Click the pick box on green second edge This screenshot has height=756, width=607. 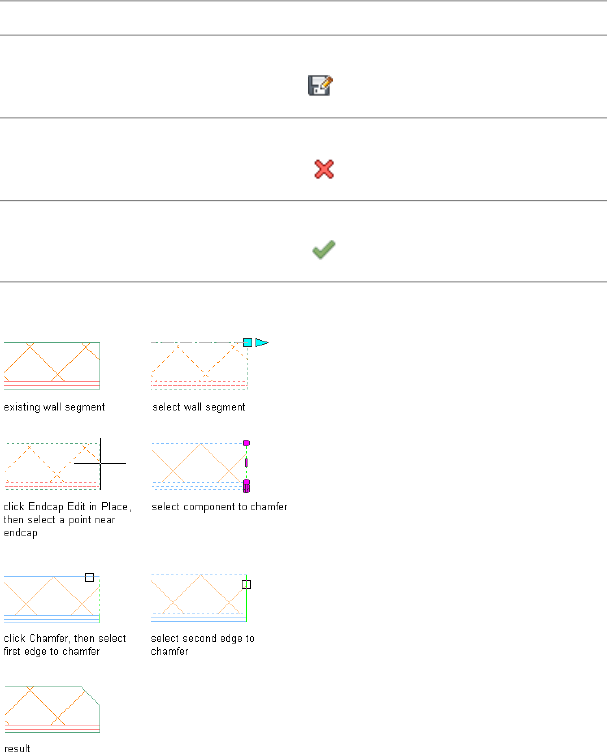point(247,585)
